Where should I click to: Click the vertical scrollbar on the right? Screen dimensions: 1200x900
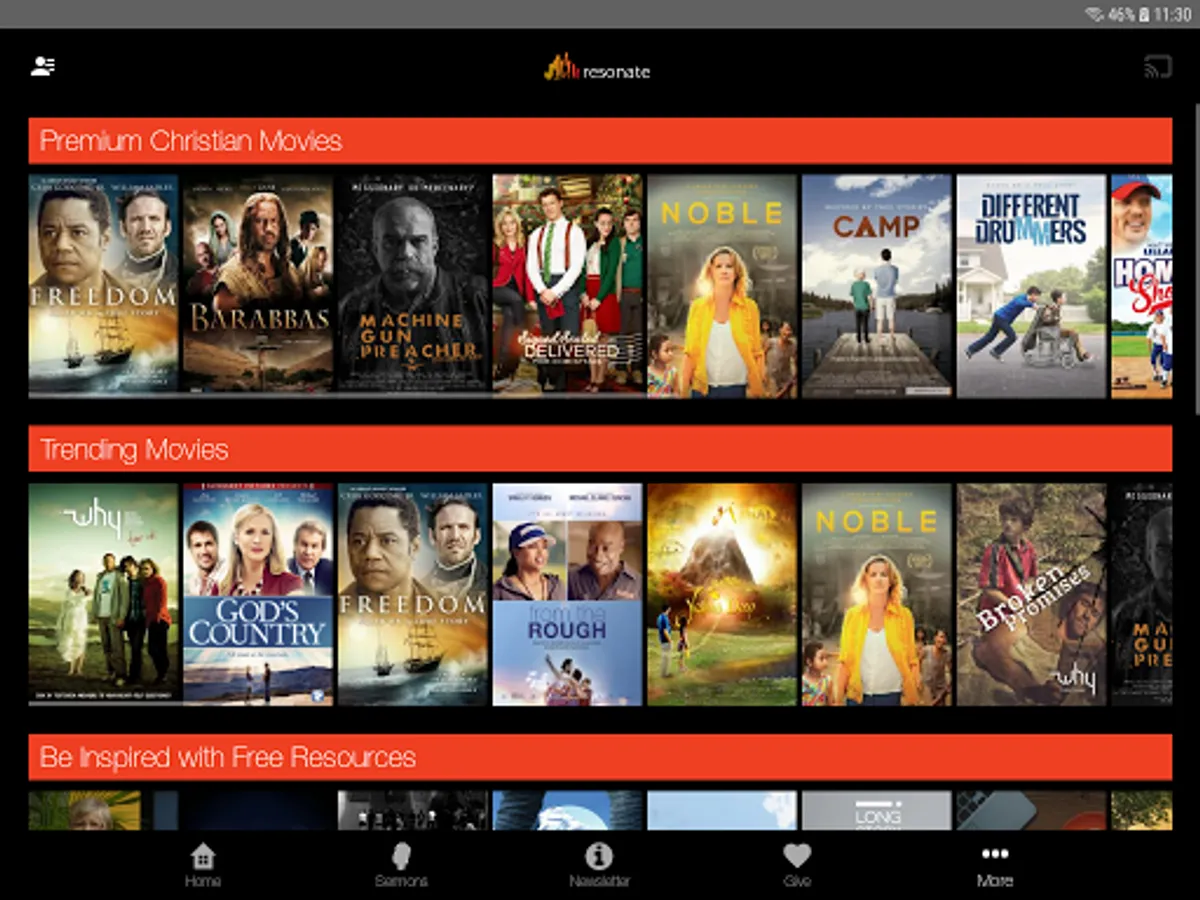pos(1196,257)
